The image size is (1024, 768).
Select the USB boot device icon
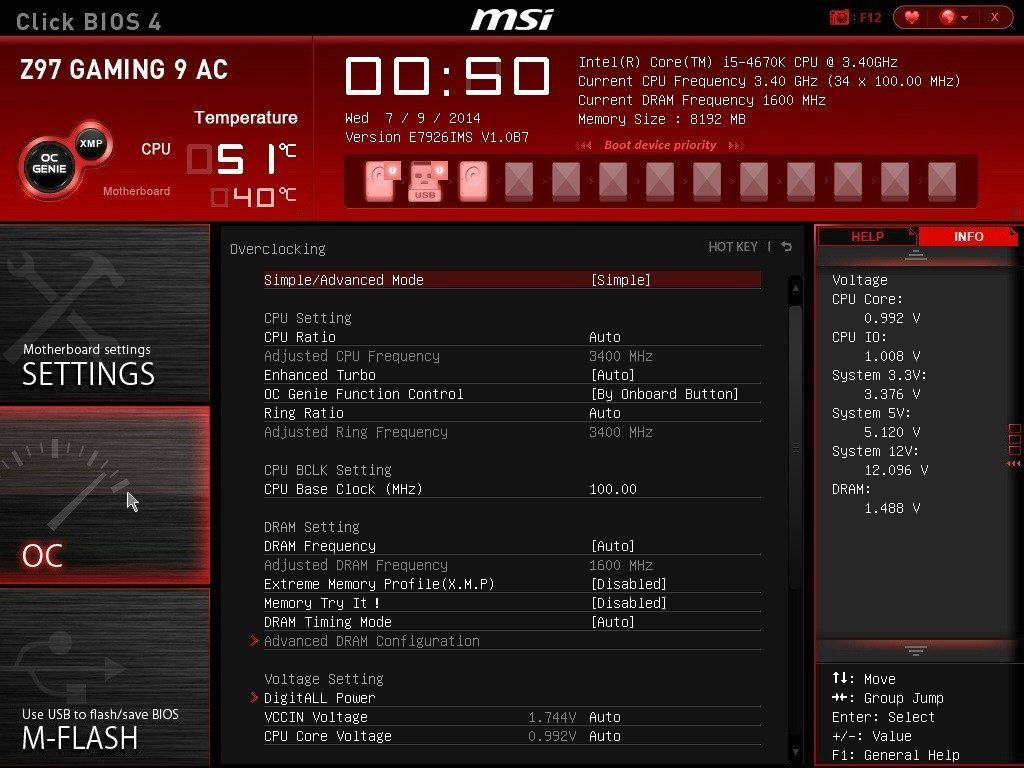point(426,183)
